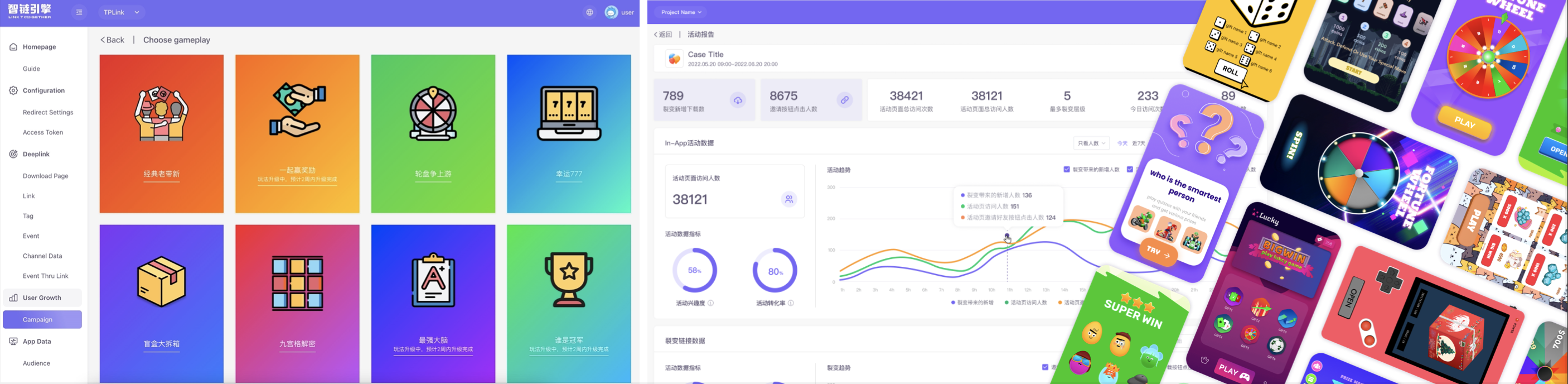Open the Project Name dropdown

pyautogui.click(x=681, y=12)
